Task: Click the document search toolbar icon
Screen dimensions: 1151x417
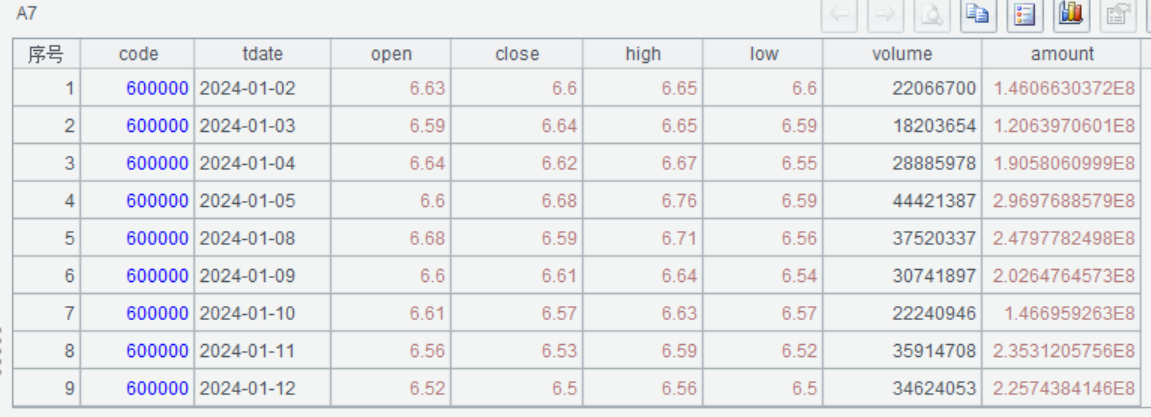Action: point(931,15)
